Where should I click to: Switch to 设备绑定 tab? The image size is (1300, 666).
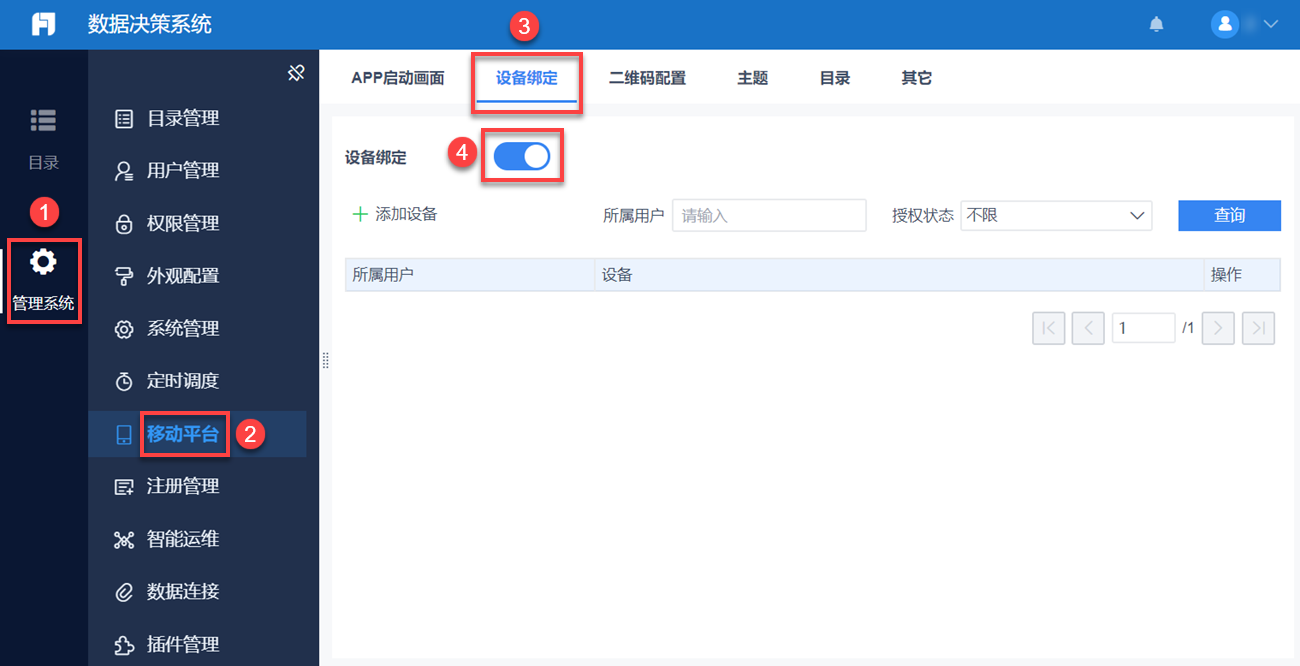(x=527, y=78)
